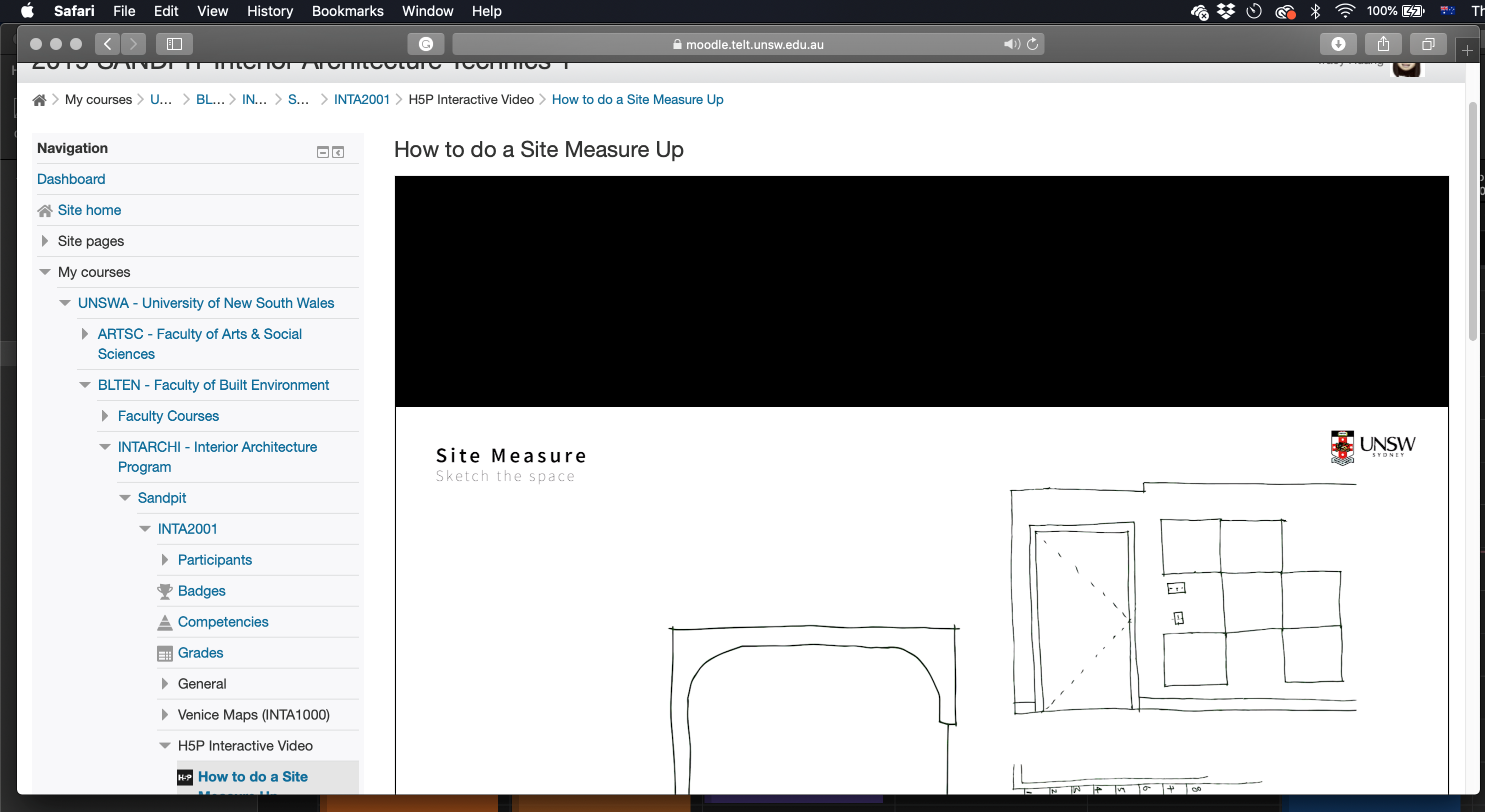Click the Safari app menu

pyautogui.click(x=74, y=11)
